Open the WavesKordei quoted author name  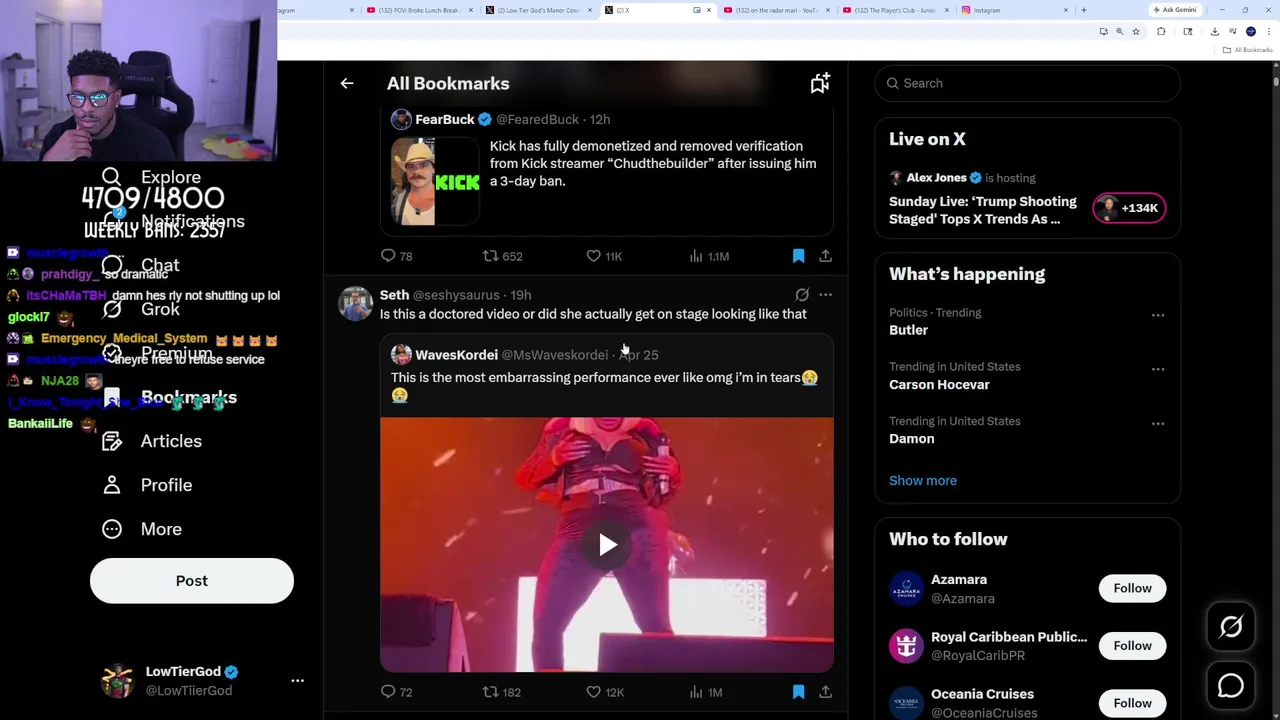[x=456, y=355]
